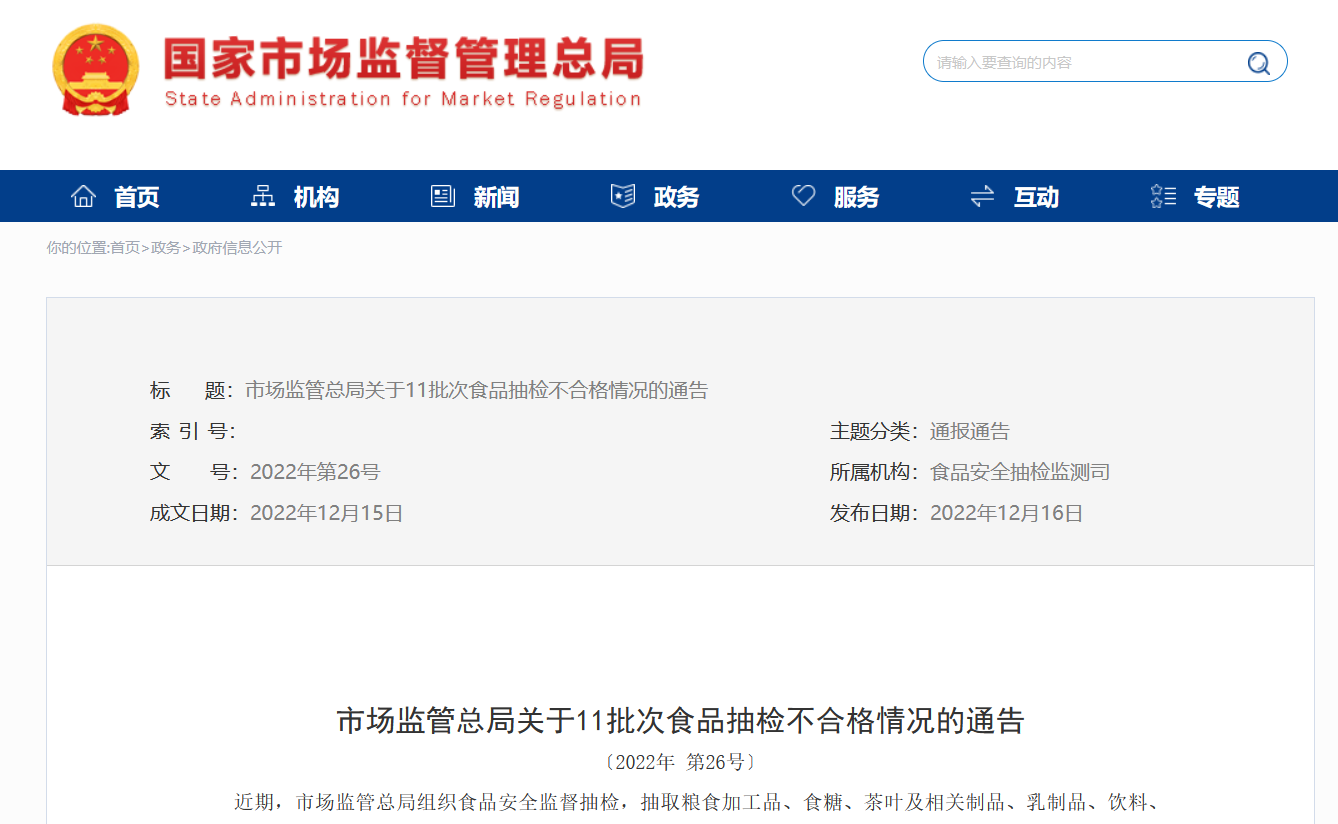1338x824 pixels.
Task: Click the newspaper icon for 新闻
Action: click(443, 196)
